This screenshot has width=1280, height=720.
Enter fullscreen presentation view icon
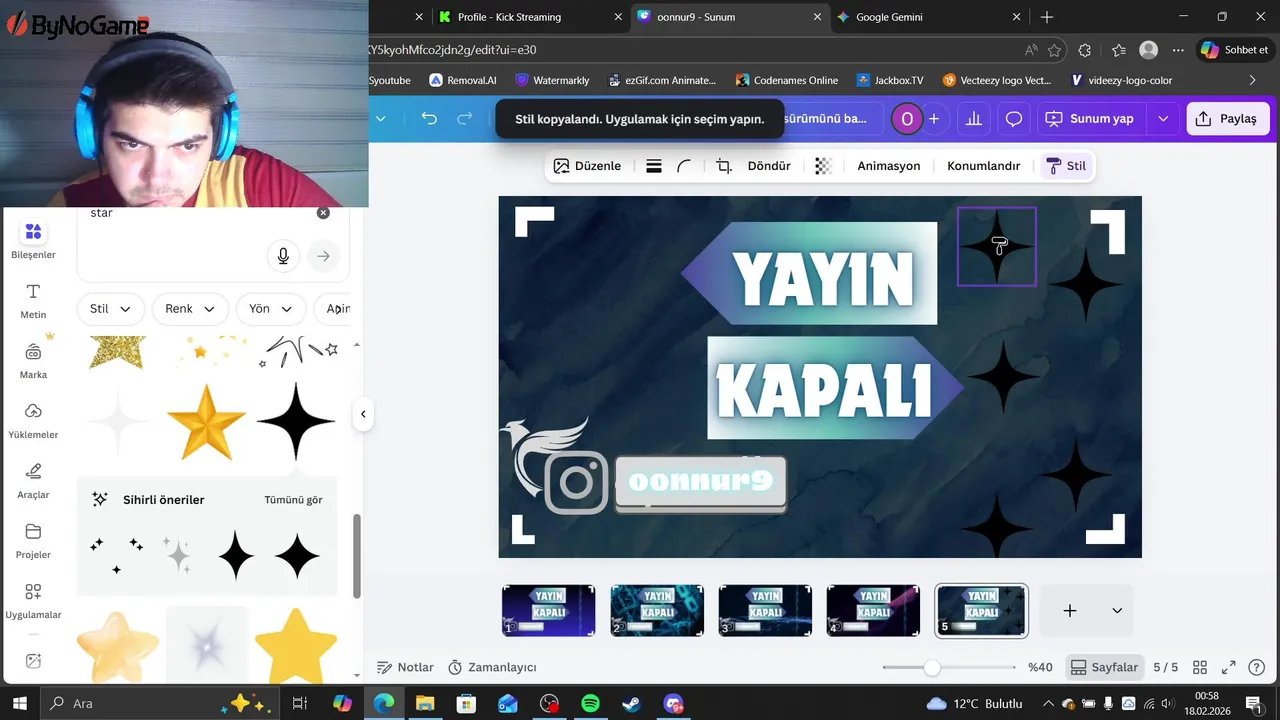coord(1229,667)
